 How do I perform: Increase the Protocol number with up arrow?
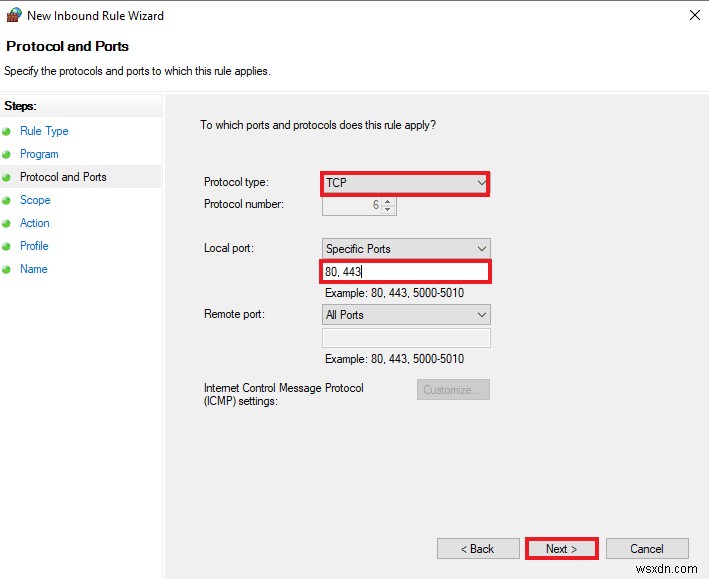click(x=388, y=201)
